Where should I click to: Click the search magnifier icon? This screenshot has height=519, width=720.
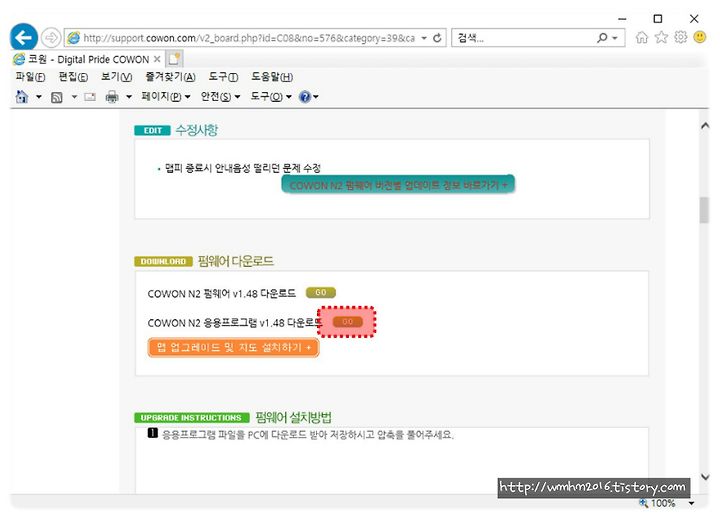[x=602, y=38]
